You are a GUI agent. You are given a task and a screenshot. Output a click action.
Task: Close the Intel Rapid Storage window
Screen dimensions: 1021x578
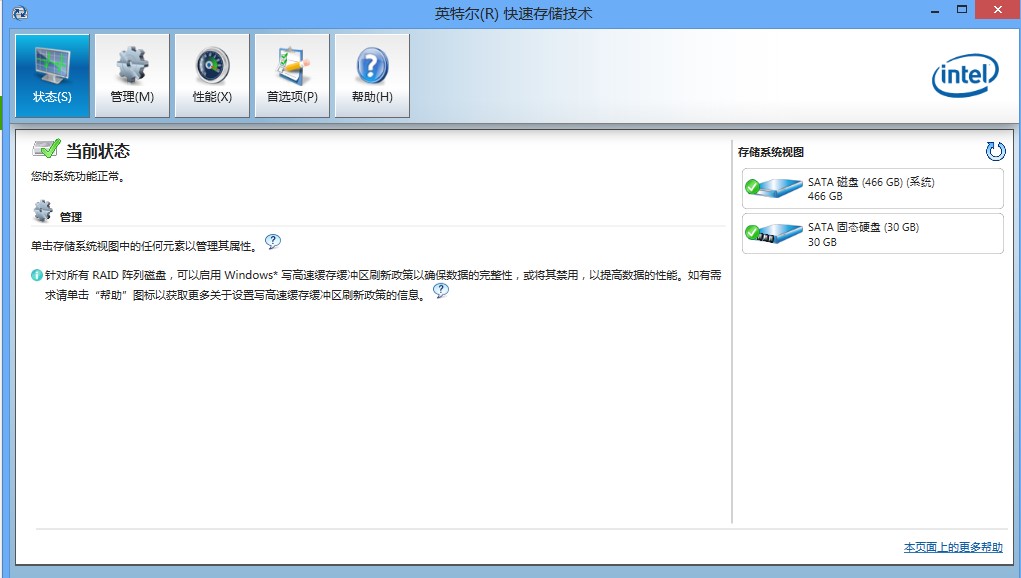click(x=998, y=10)
